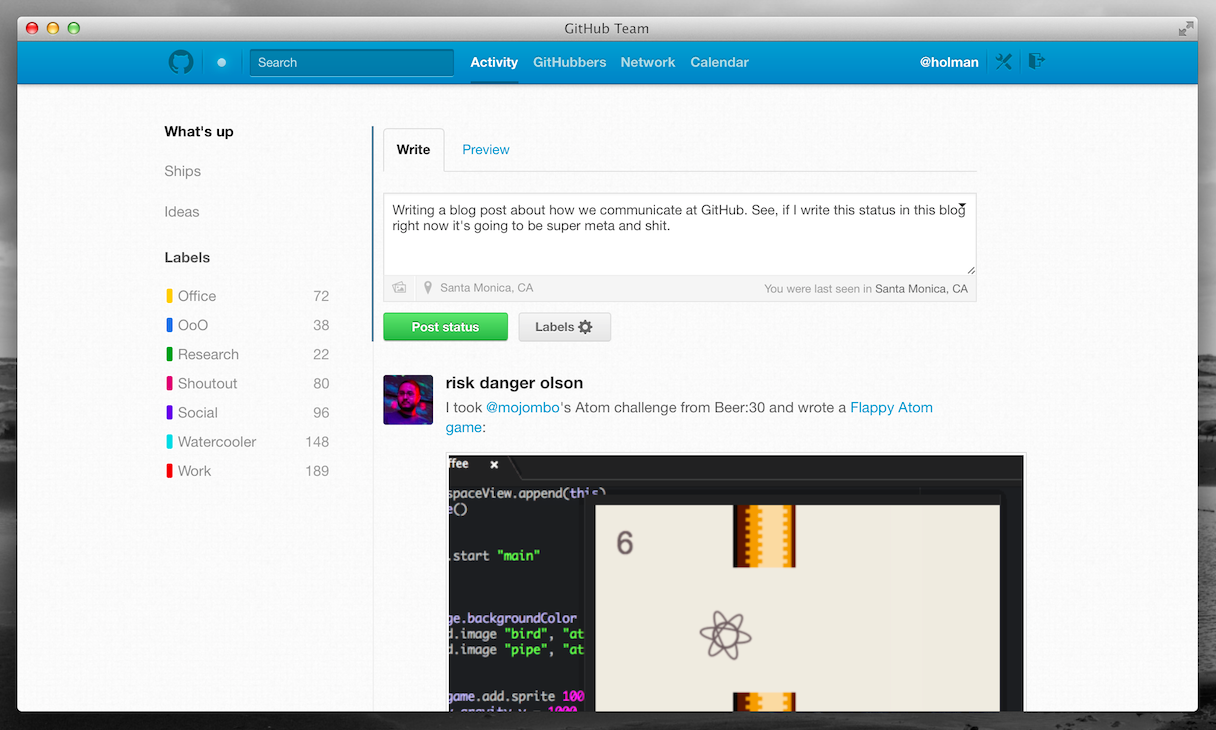The height and width of the screenshot is (730, 1216).
Task: Open the risk danger olson author name
Action: tap(514, 382)
